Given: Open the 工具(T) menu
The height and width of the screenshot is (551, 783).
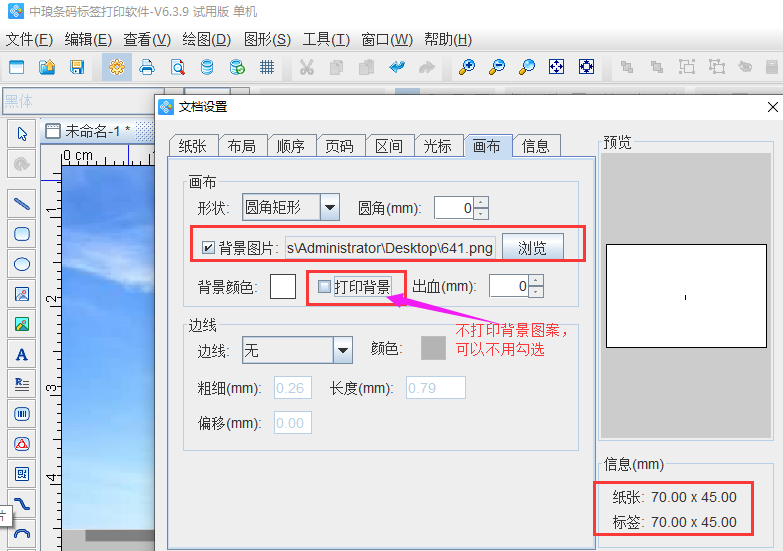Looking at the screenshot, I should (x=326, y=39).
